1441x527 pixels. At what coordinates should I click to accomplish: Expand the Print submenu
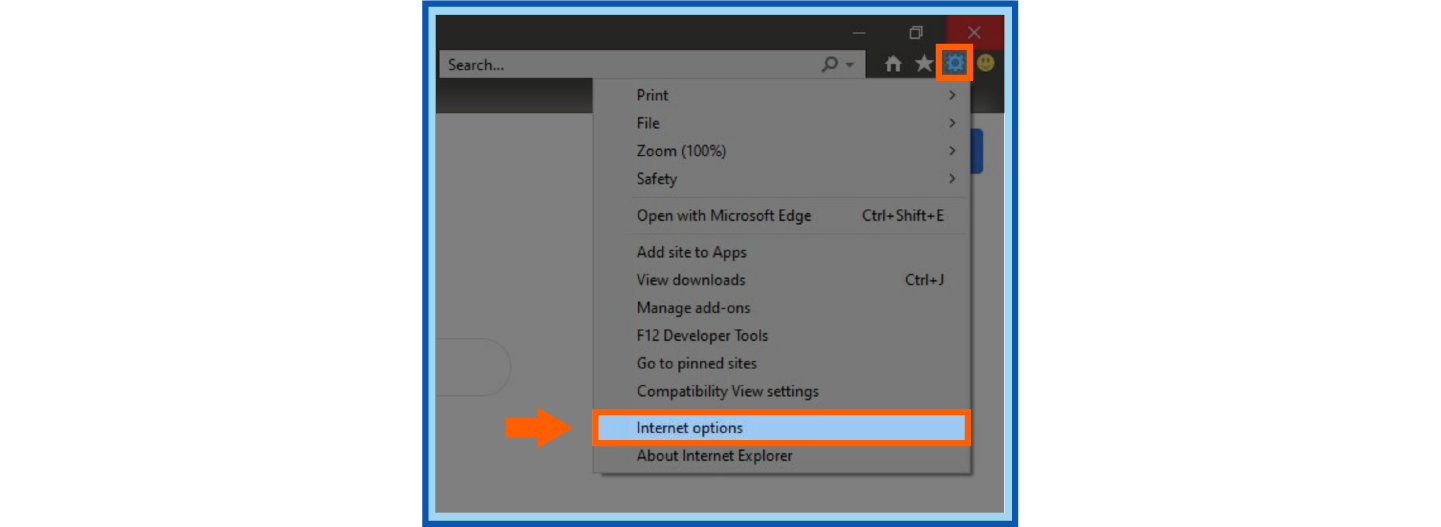coord(782,95)
